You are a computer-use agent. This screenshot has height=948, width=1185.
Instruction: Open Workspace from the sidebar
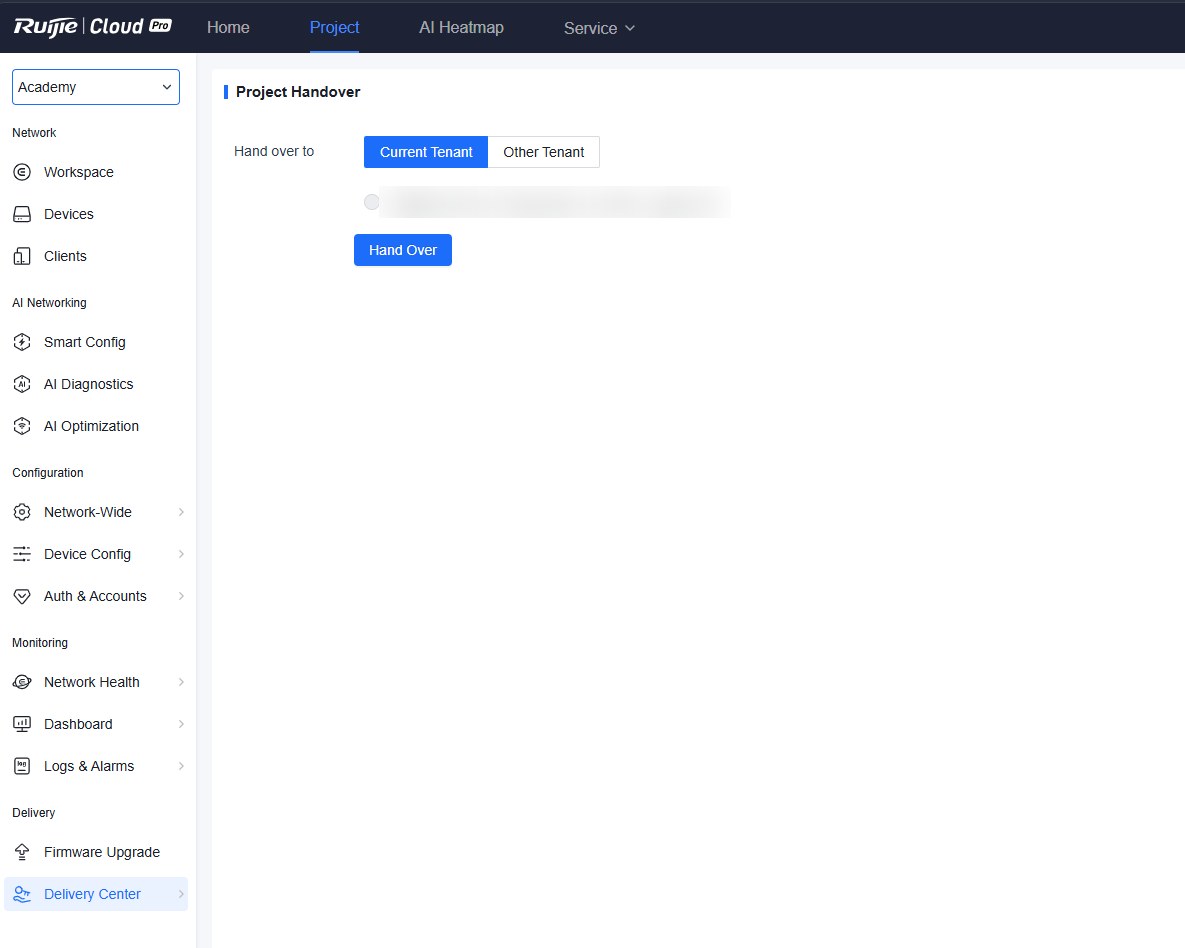(96, 172)
